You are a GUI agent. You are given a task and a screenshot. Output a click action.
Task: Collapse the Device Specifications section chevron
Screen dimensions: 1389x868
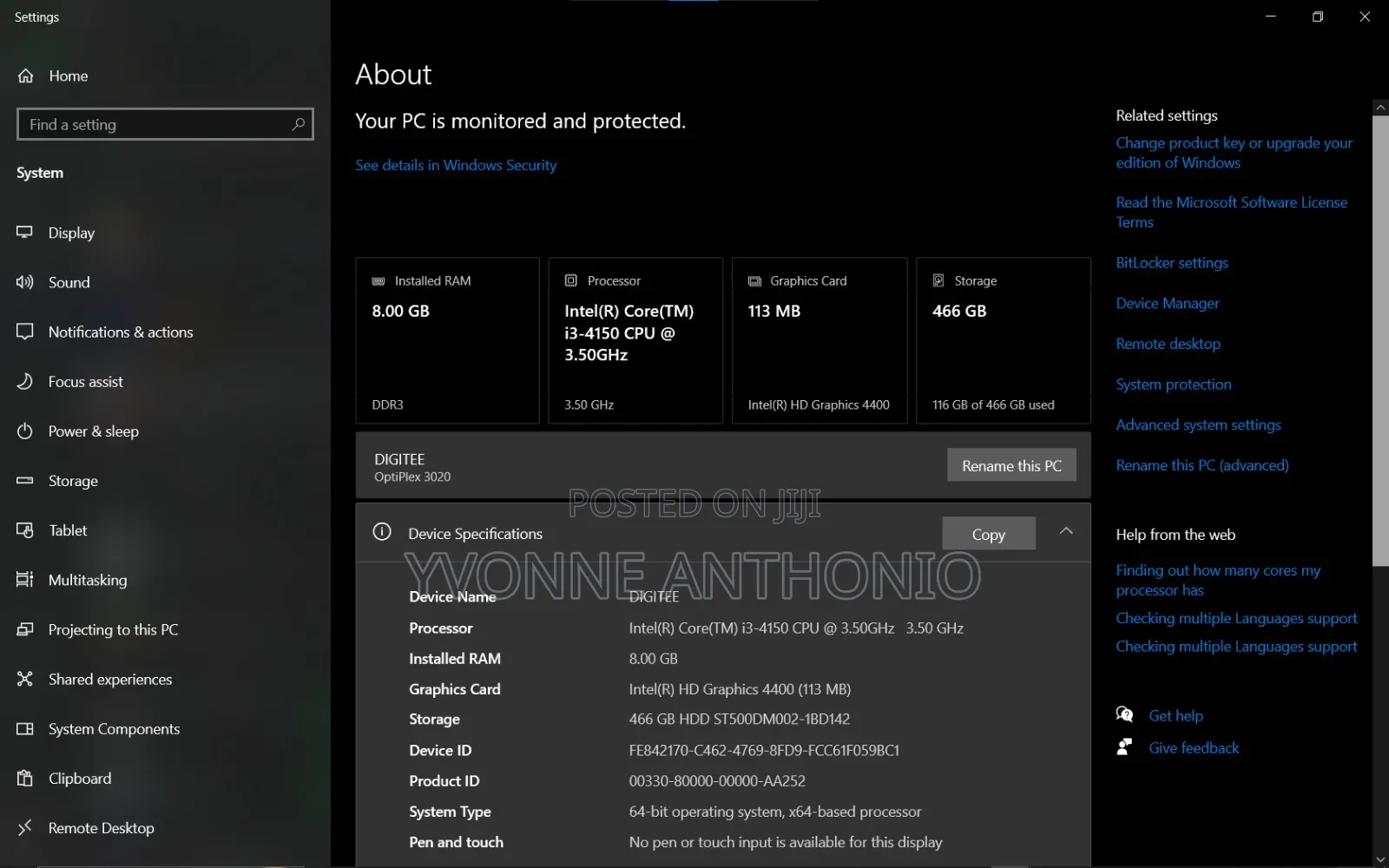point(1066,531)
